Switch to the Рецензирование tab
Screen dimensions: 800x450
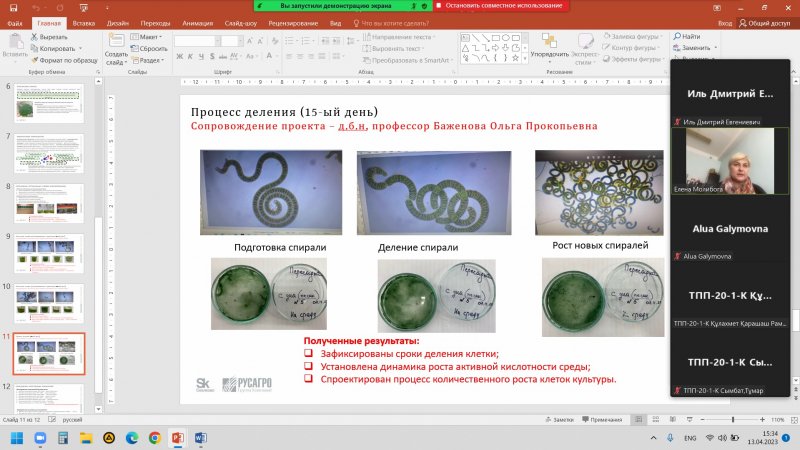point(293,23)
